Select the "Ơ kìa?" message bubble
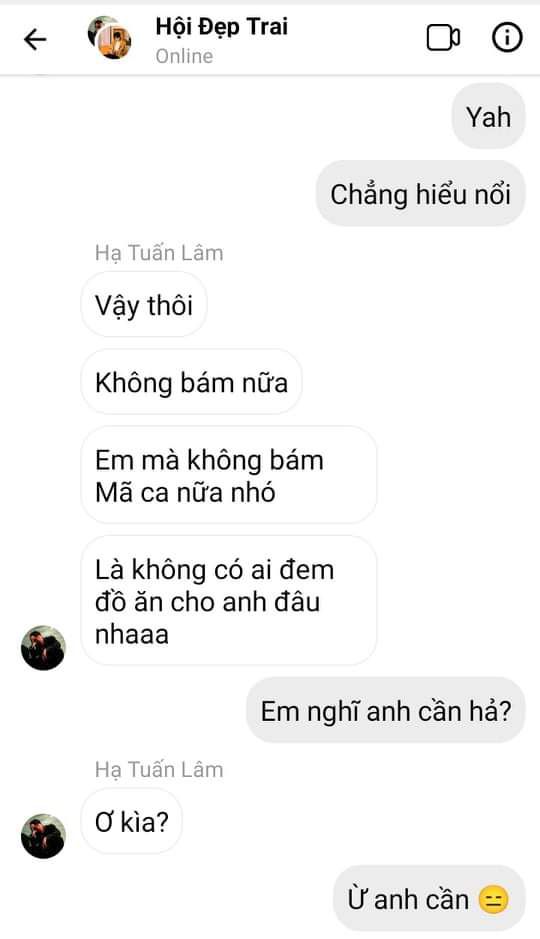The height and width of the screenshot is (939, 540). pyautogui.click(x=131, y=821)
